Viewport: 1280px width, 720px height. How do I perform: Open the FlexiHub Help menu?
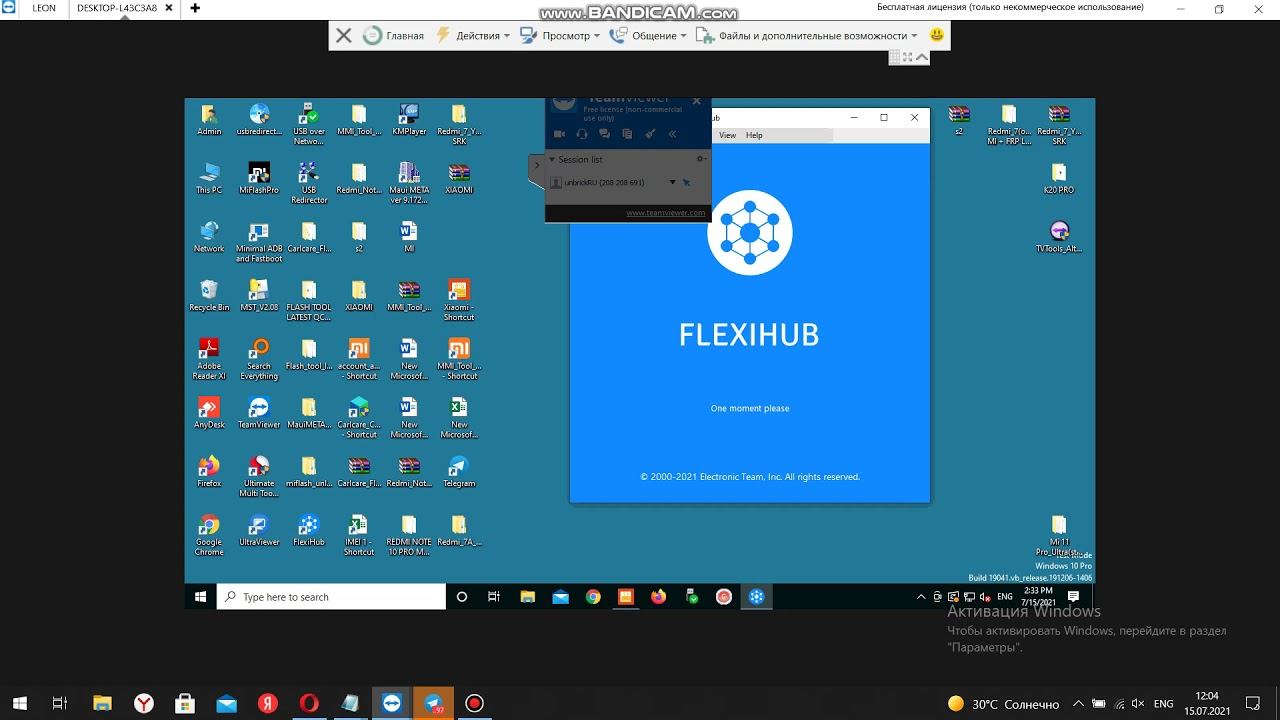[754, 135]
